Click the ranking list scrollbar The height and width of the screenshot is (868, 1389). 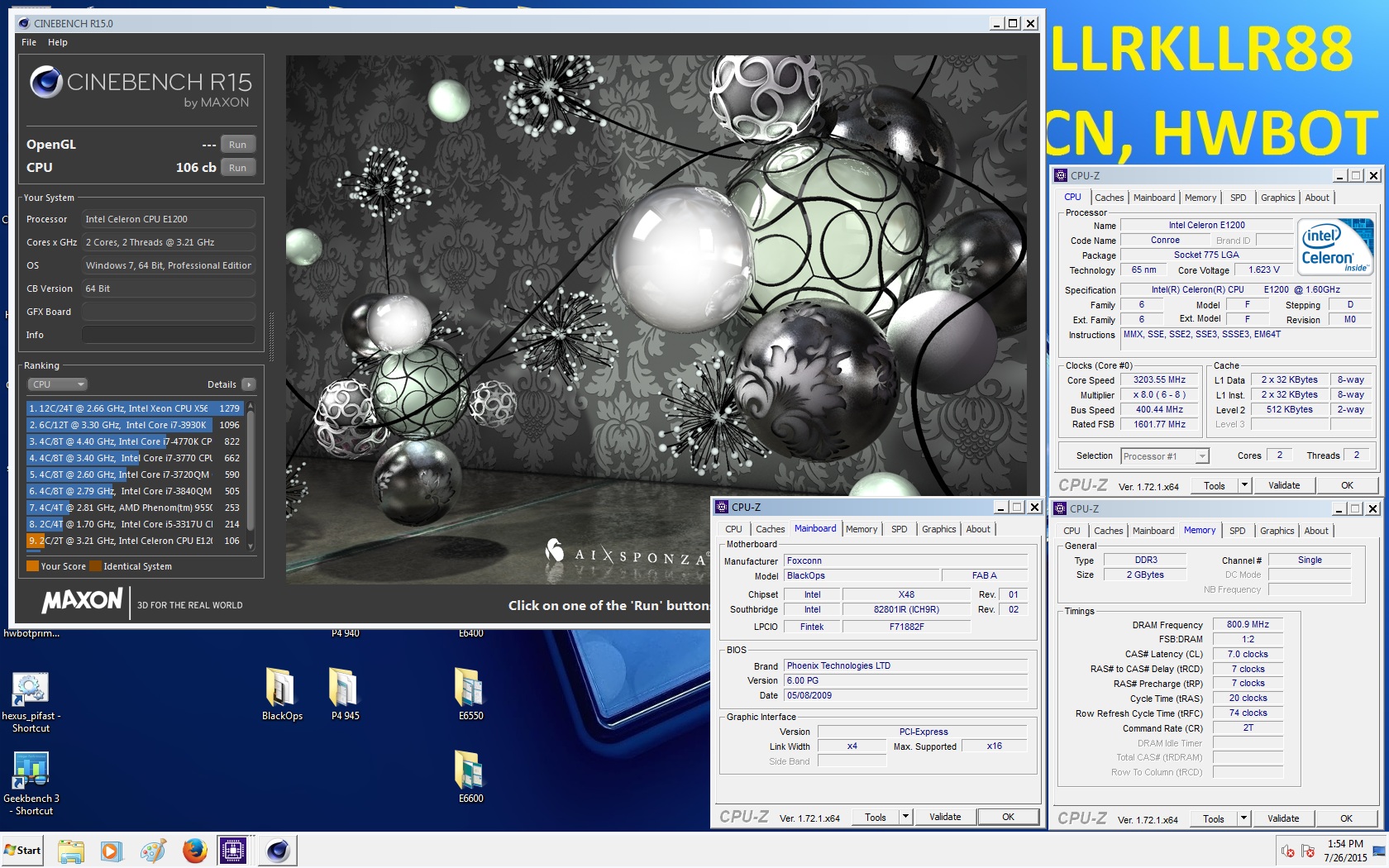click(x=251, y=475)
